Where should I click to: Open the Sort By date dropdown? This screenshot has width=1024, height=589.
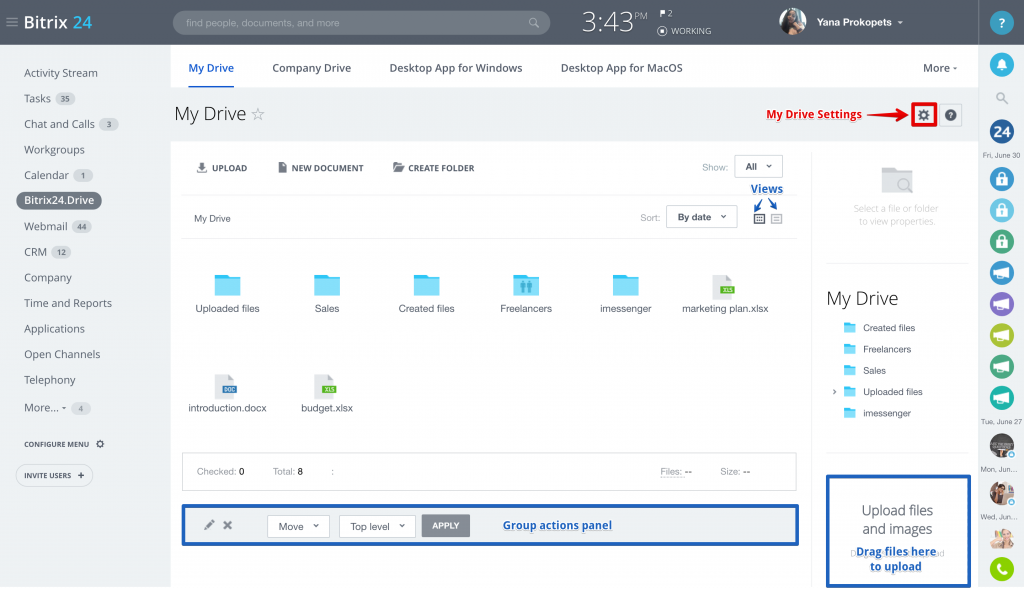point(701,217)
